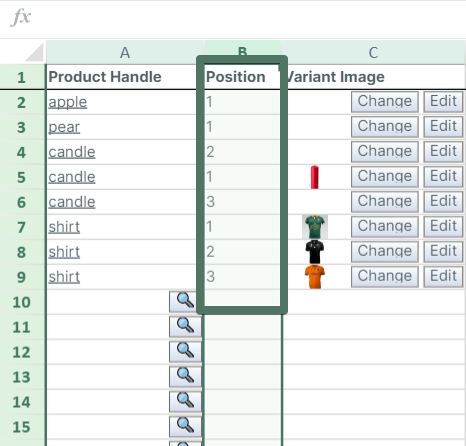Click the magnifier lookup icon in row 15
The width and height of the screenshot is (466, 446).
coord(185,427)
